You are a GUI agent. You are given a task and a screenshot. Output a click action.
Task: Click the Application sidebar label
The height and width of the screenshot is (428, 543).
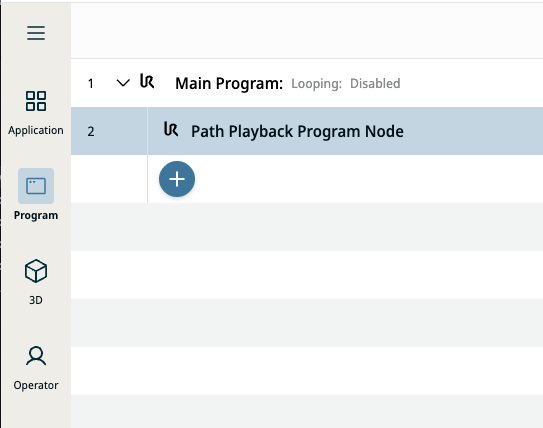click(x=36, y=130)
